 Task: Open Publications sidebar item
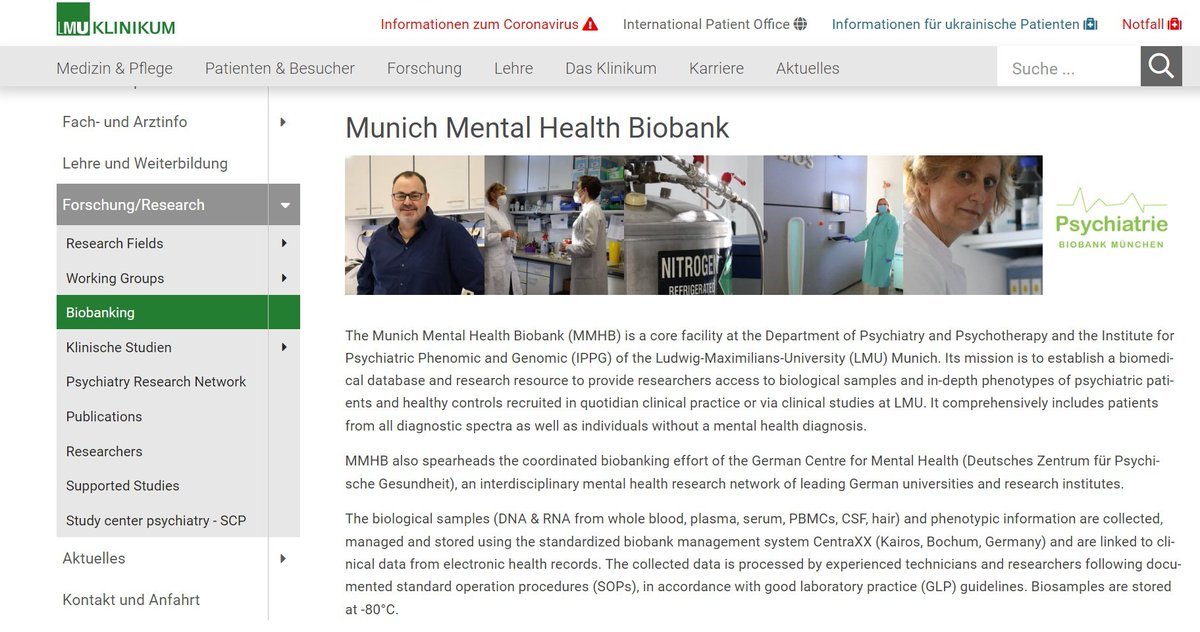[104, 416]
